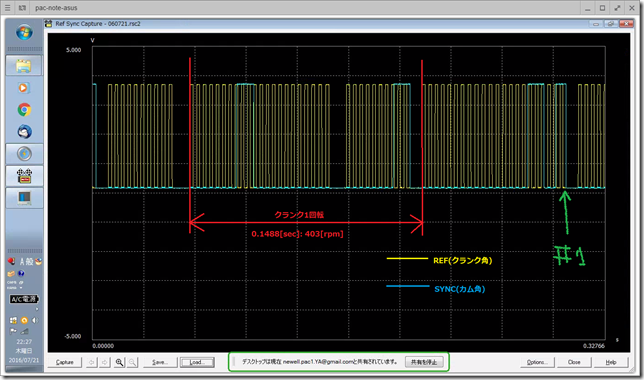Click the Thunderbird mail taskbar icon
Image resolution: width=644 pixels, height=380 pixels.
click(x=24, y=132)
